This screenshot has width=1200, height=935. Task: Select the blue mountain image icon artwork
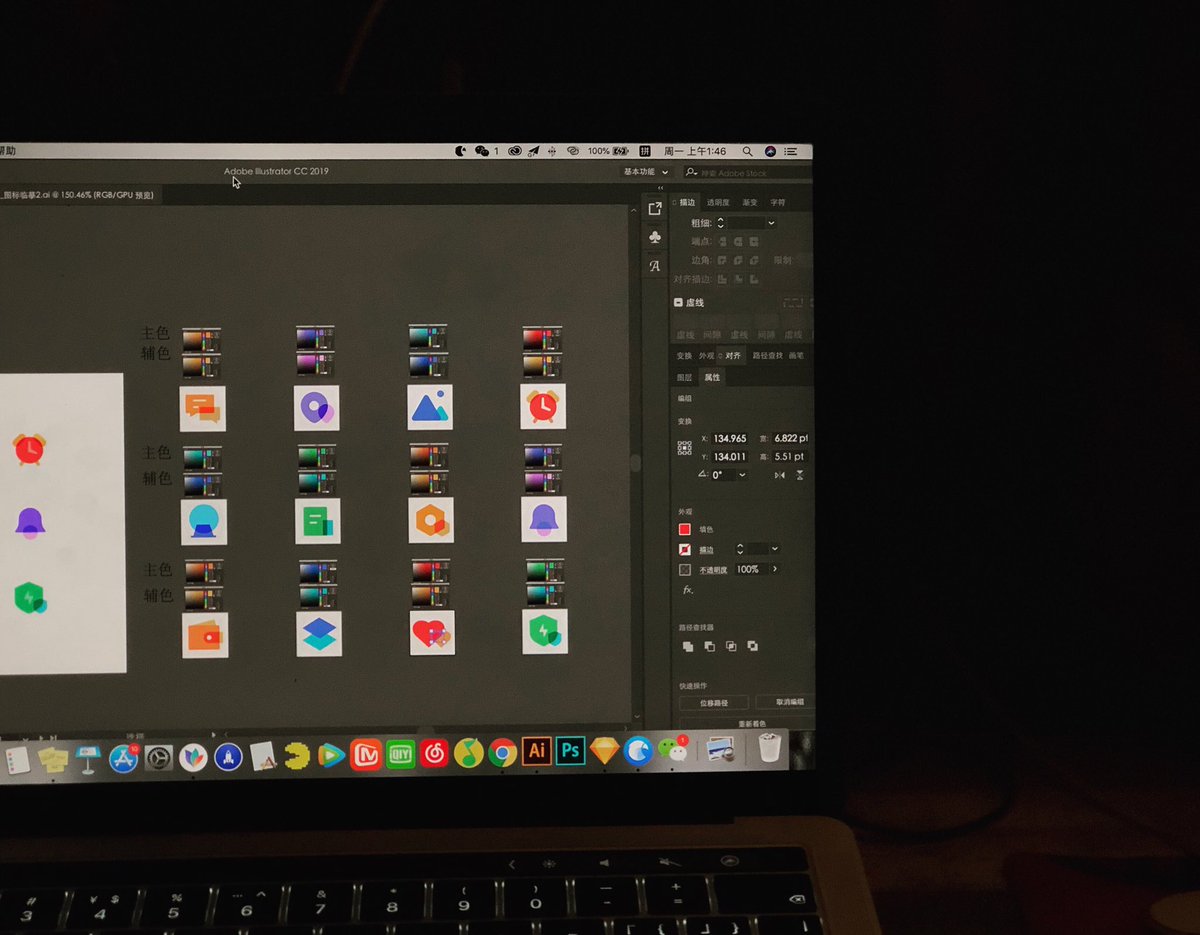430,407
